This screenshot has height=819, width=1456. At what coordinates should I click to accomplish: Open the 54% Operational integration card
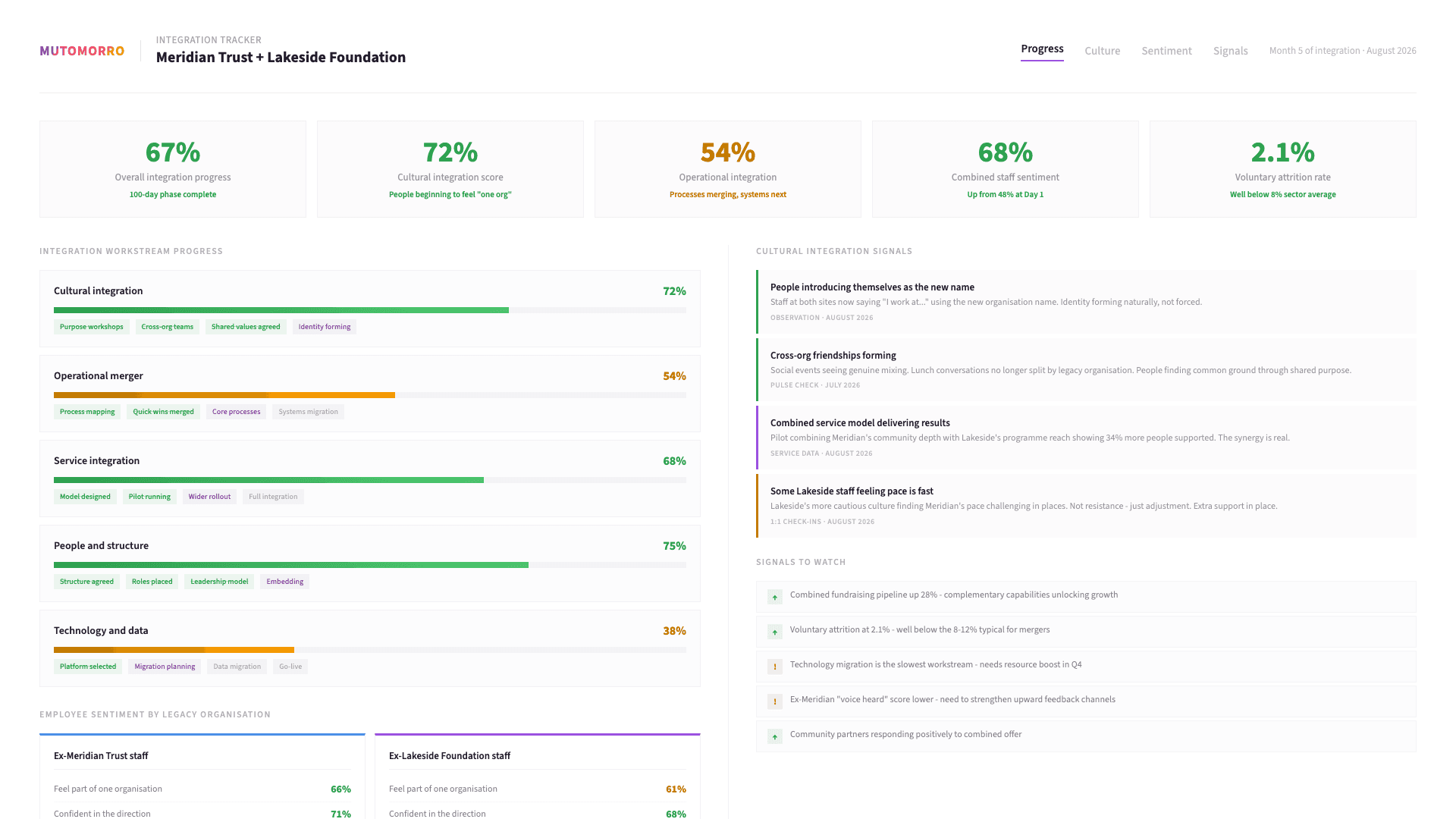pos(727,169)
